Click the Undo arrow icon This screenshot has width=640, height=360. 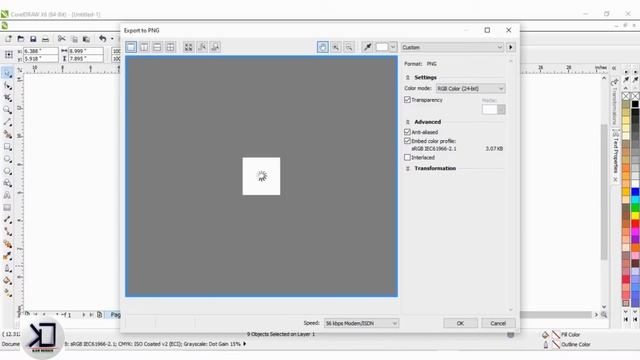coord(102,39)
